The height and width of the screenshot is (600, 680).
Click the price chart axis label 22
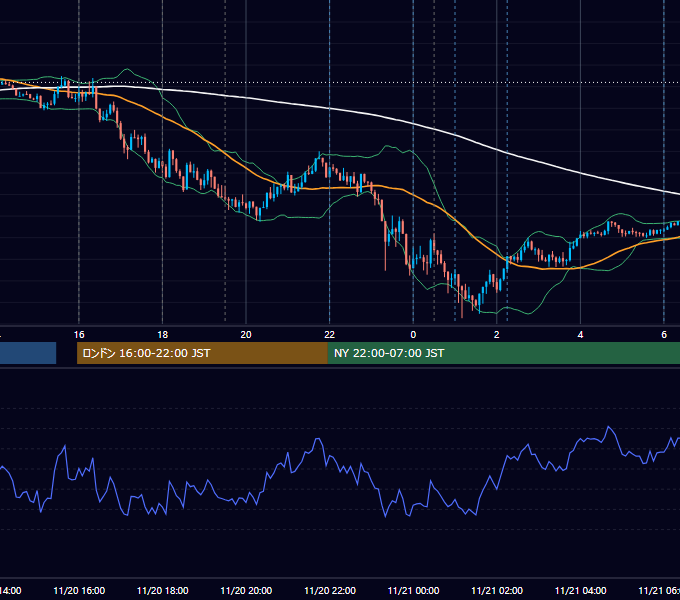tap(330, 335)
